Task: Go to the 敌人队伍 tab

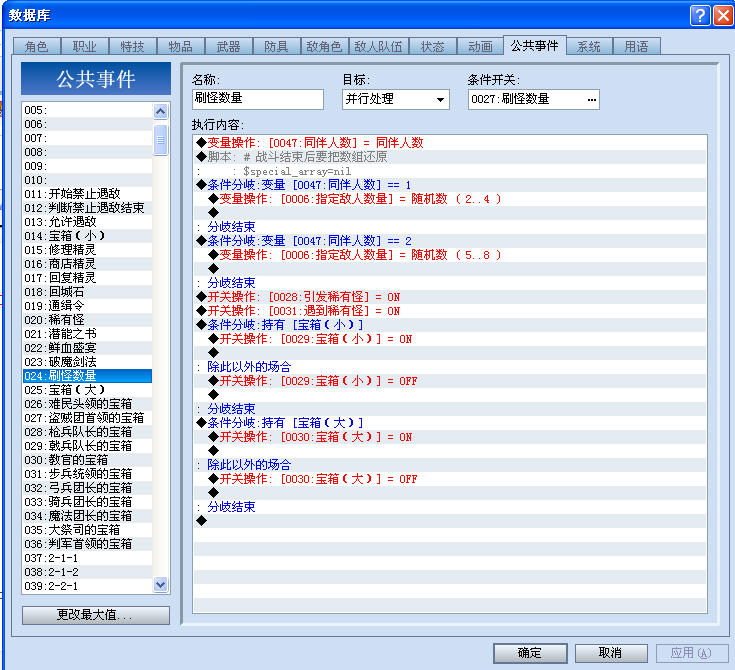Action: (x=379, y=46)
